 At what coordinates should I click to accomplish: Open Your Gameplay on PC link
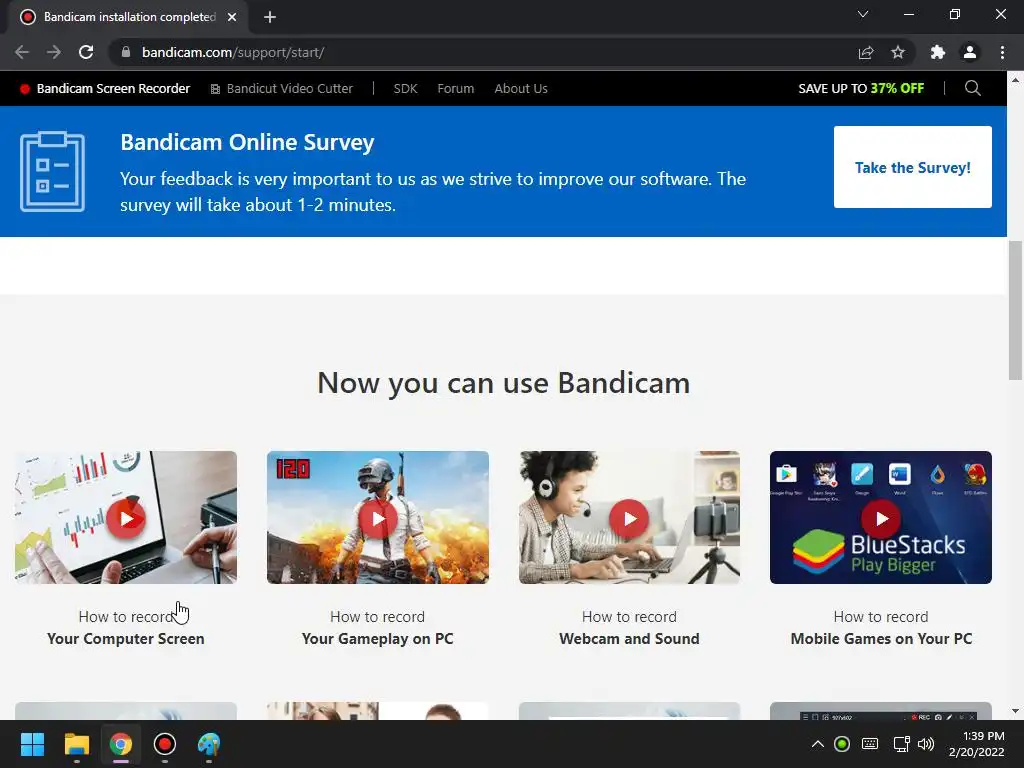(377, 639)
